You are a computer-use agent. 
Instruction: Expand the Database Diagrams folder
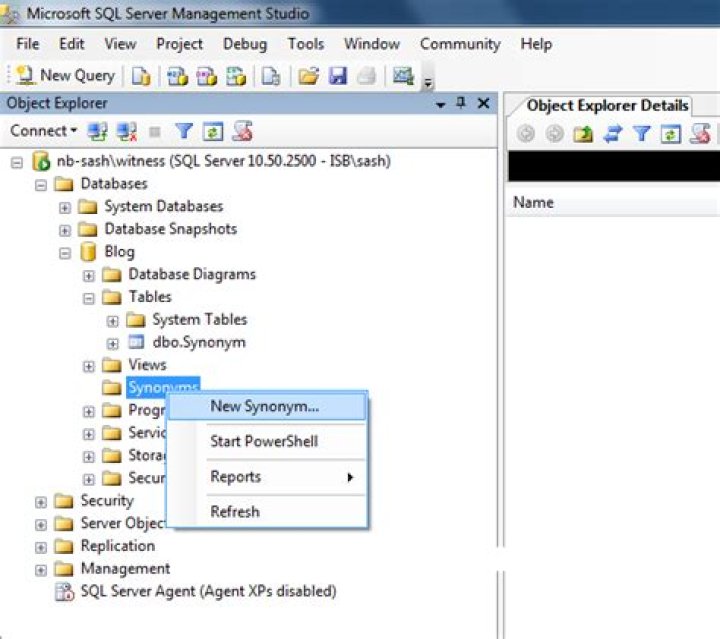tap(89, 275)
